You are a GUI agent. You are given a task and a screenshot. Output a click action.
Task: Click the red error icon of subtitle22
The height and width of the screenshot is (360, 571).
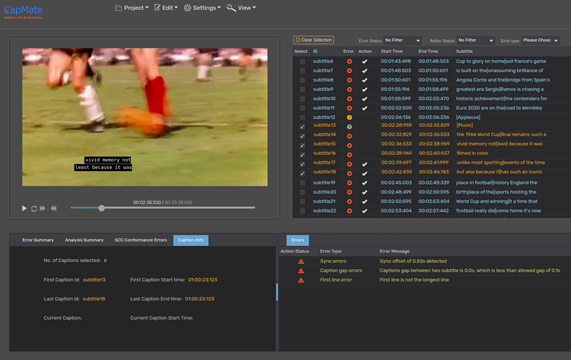[349, 211]
